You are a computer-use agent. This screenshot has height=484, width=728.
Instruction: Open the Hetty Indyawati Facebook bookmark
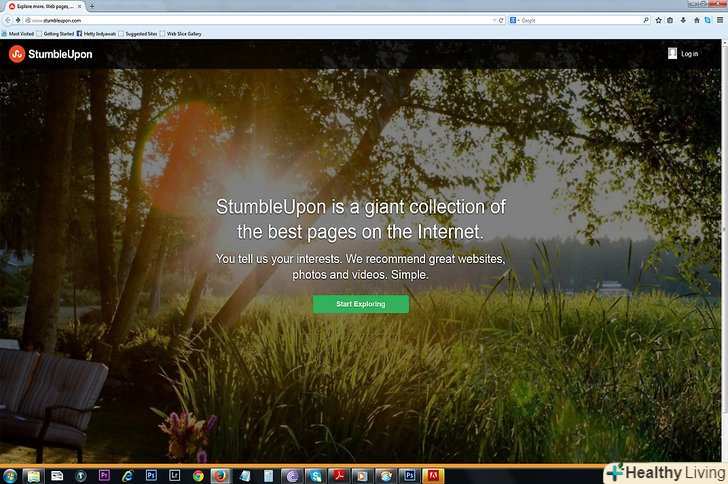point(96,34)
